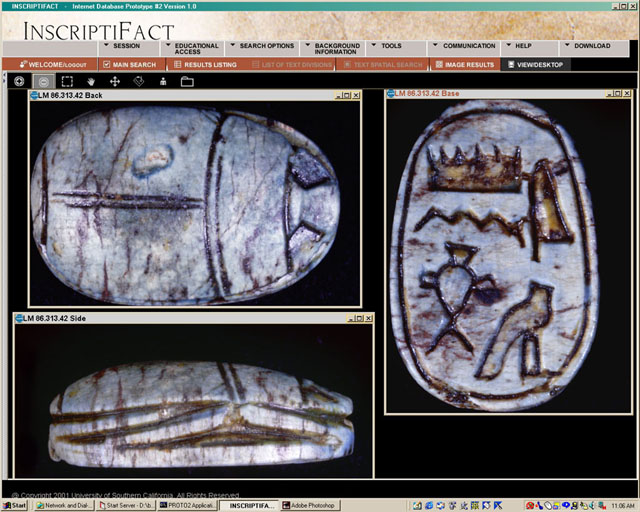Close the LM 86.313.42 Side window
The height and width of the screenshot is (512, 640).
[x=368, y=318]
